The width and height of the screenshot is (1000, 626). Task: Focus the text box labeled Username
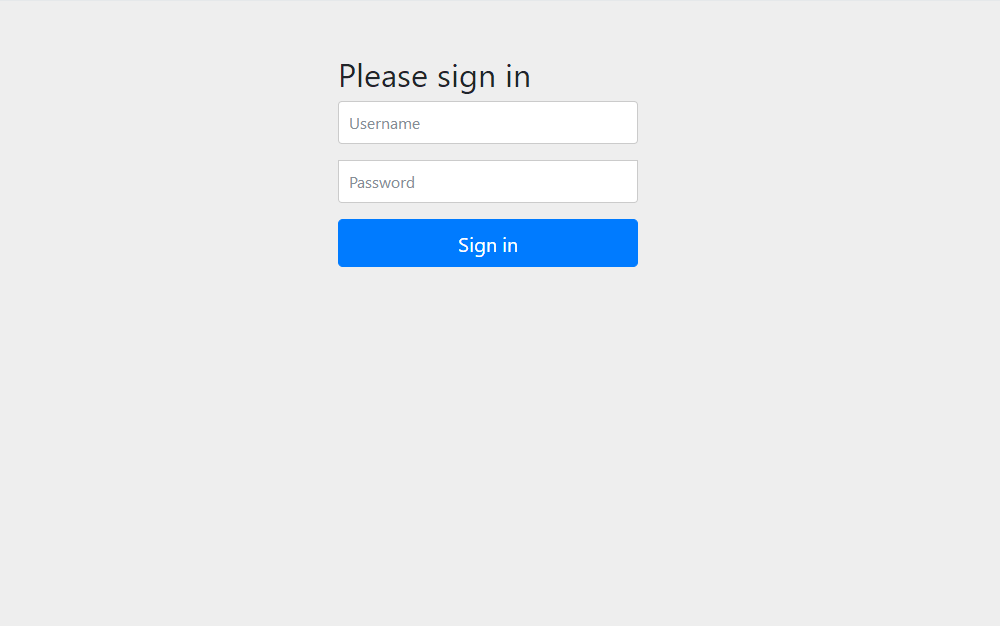[x=488, y=122]
